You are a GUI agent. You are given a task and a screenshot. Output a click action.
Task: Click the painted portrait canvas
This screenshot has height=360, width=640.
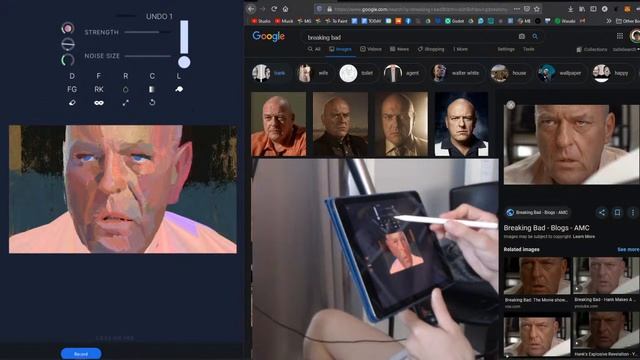(x=122, y=189)
